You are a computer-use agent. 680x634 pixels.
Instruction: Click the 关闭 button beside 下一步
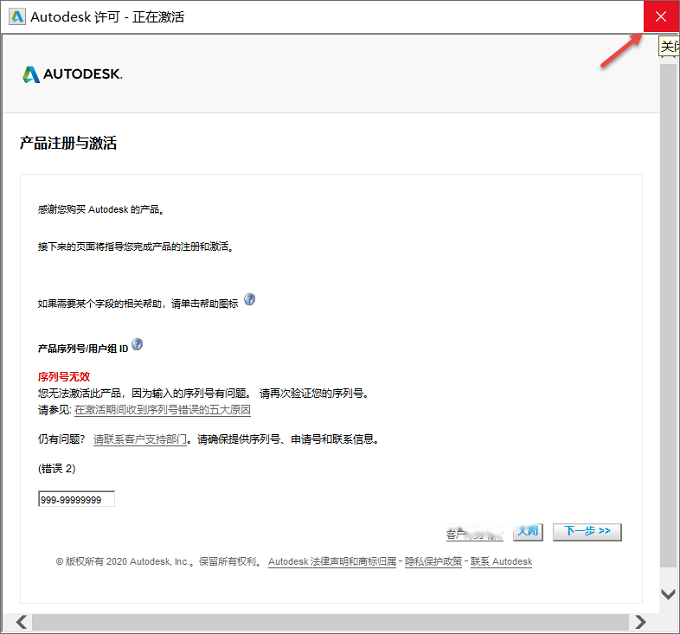point(528,532)
